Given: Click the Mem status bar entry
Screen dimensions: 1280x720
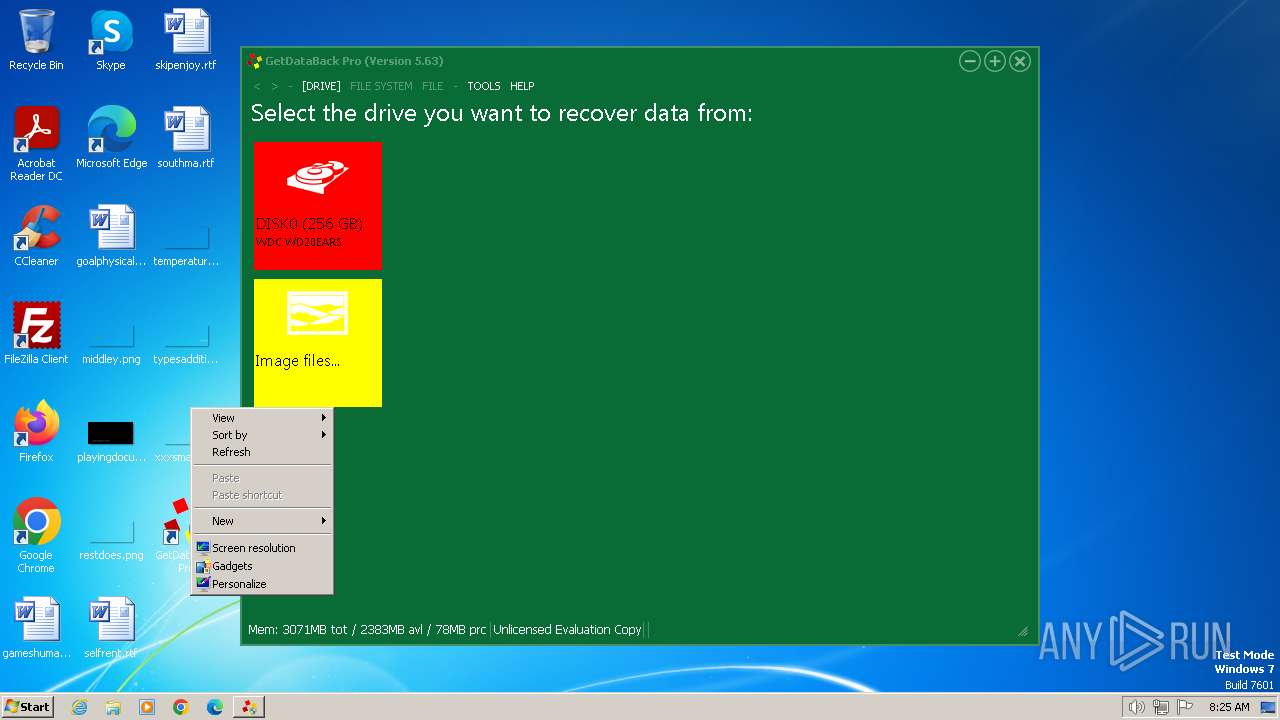Looking at the screenshot, I should [367, 630].
